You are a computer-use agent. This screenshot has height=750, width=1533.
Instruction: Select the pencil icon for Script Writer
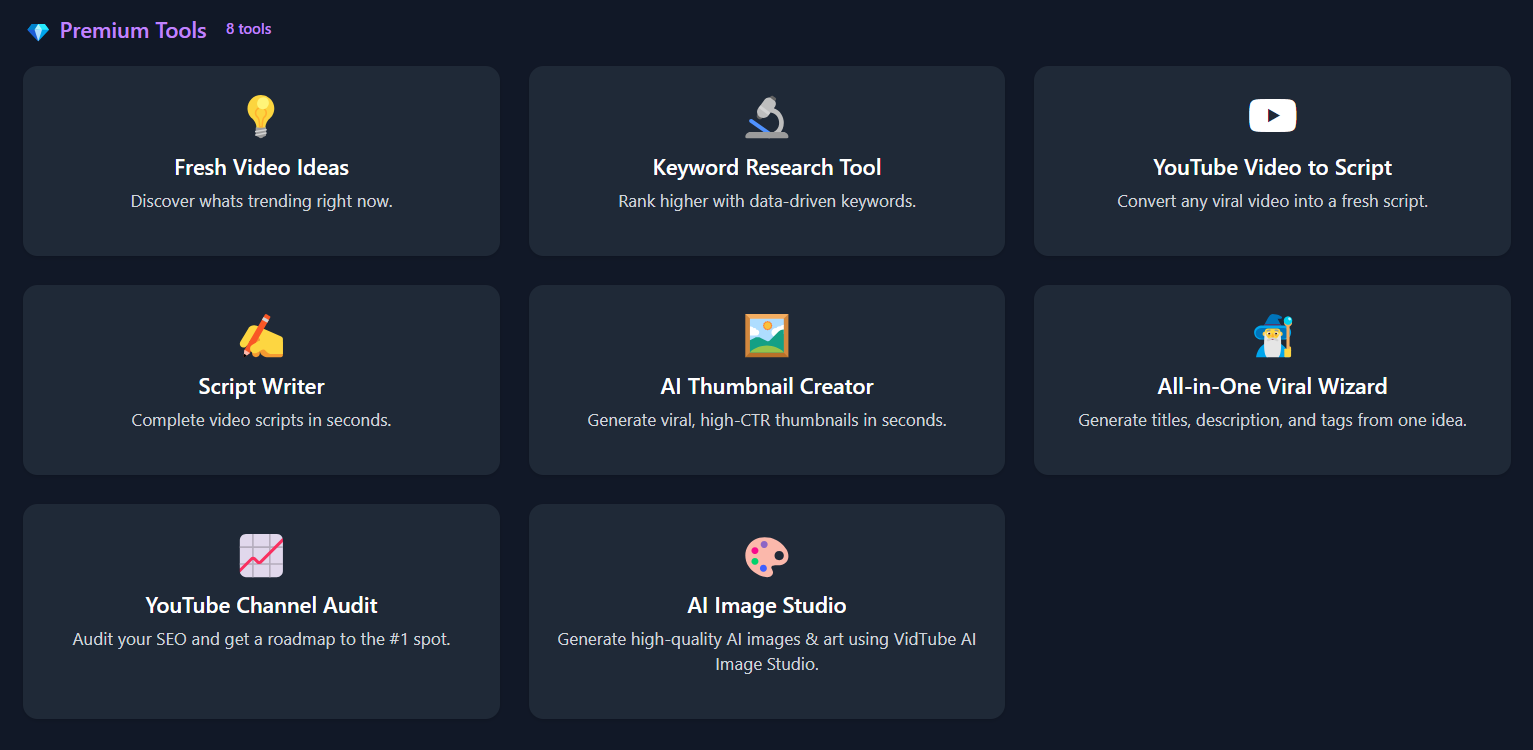pos(261,335)
